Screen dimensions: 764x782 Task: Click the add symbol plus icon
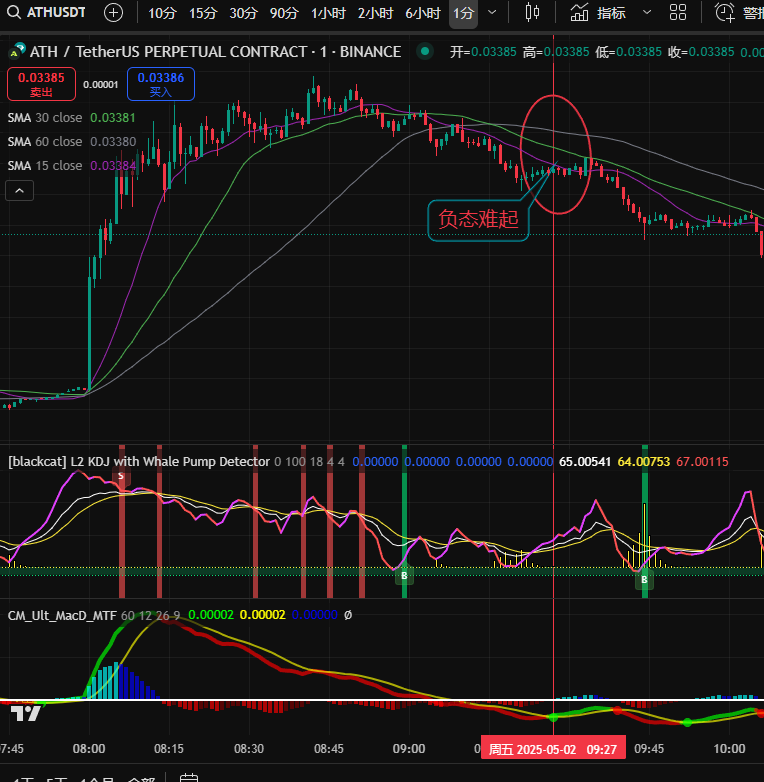[x=113, y=12]
